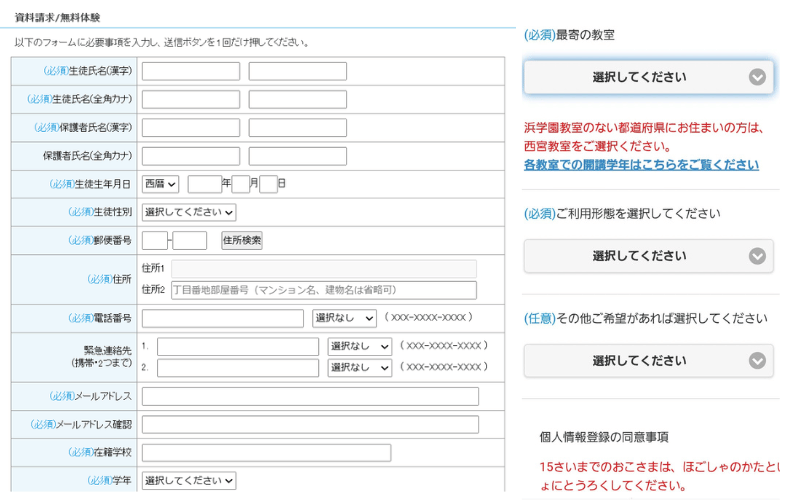Click emergency contact number 2 field
Image resolution: width=800 pixels, height=500 pixels.
pos(238,368)
